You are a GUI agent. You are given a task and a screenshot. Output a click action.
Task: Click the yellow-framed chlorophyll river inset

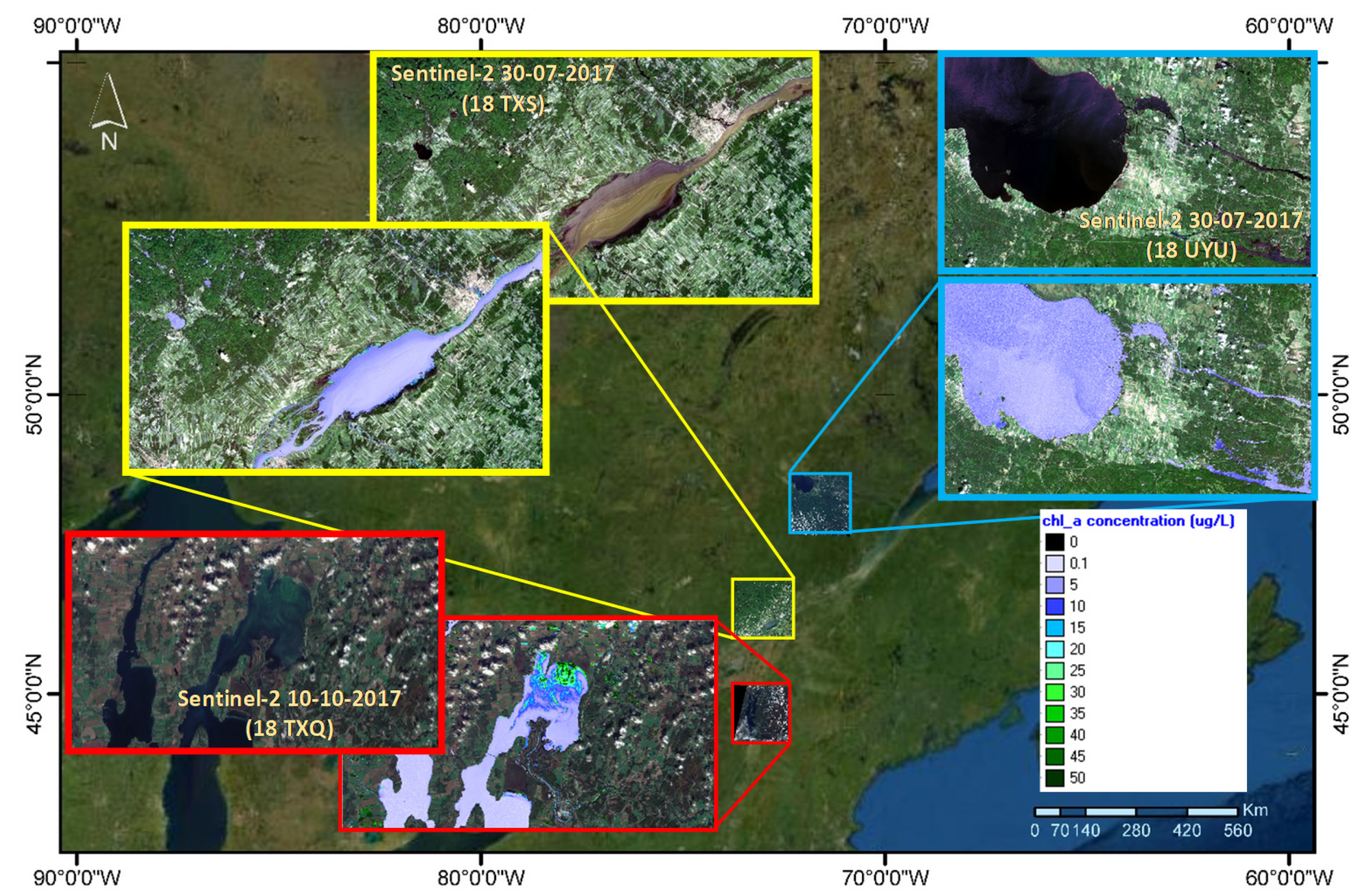click(336, 348)
